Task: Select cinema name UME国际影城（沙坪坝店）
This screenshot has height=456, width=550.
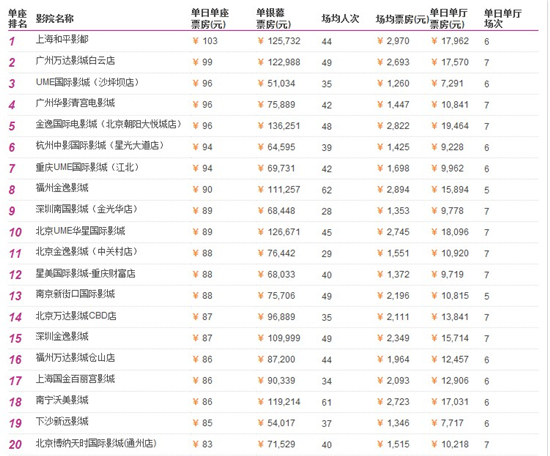Action: (88, 82)
